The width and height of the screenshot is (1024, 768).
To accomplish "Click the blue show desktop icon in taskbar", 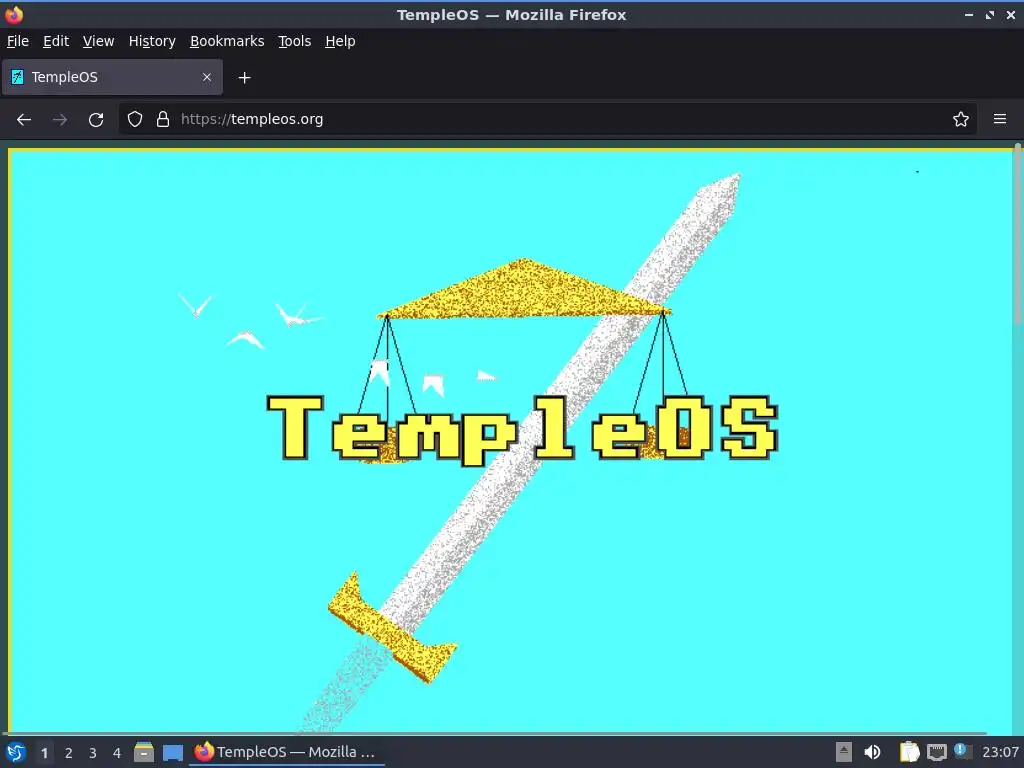I will [172, 753].
